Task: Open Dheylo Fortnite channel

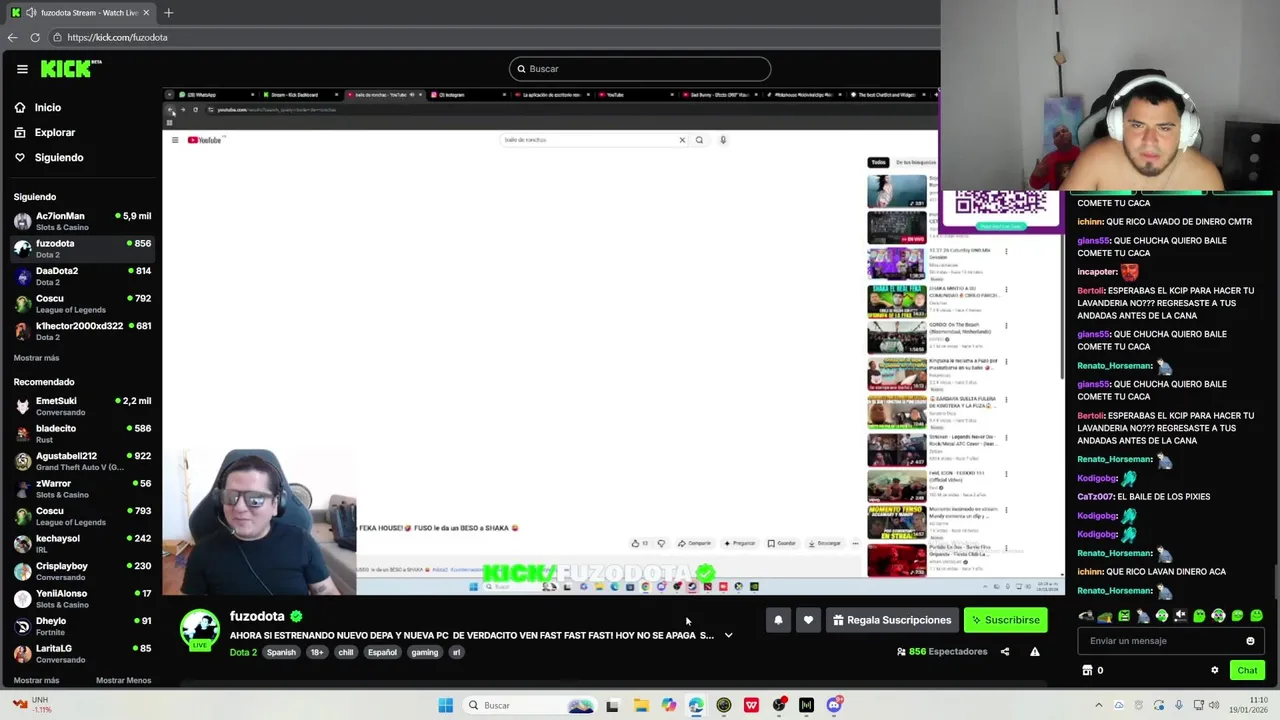Action: (82, 626)
